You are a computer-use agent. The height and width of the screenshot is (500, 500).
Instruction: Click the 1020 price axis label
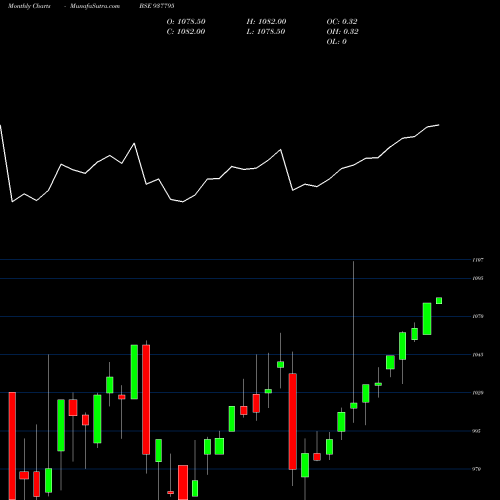(x=478, y=393)
